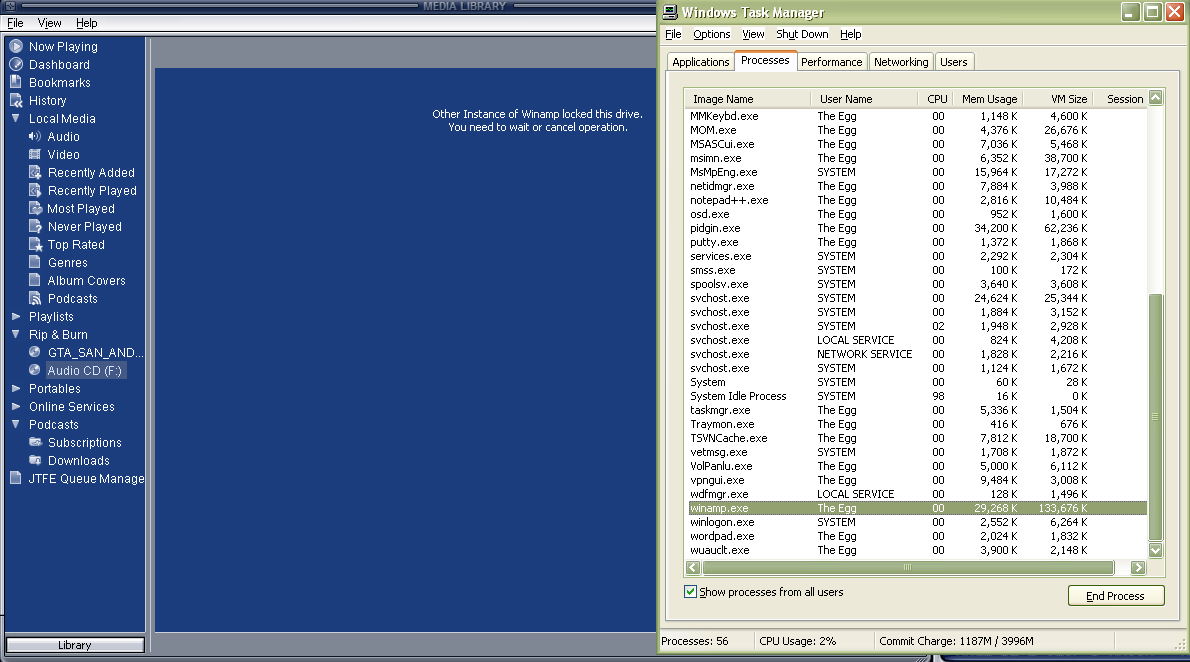Switch to the Networking tab
The width and height of the screenshot is (1190, 662).
(x=901, y=62)
